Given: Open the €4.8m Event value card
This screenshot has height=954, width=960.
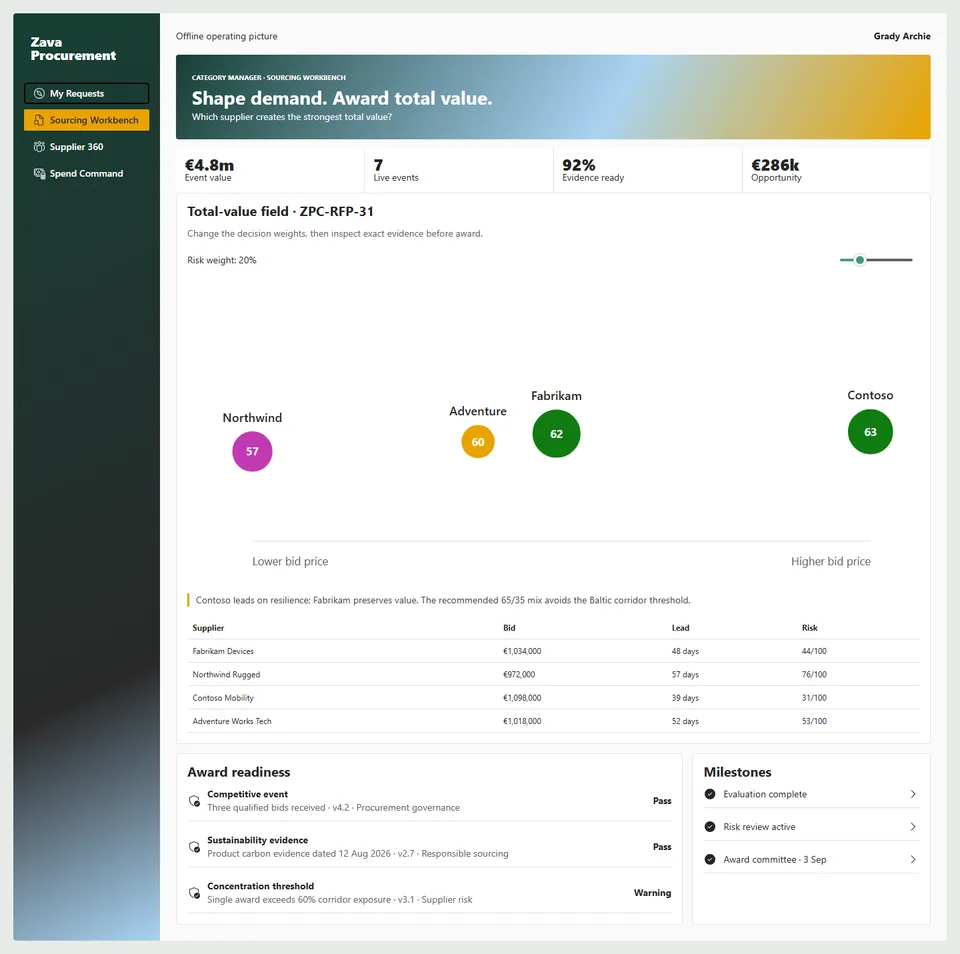Looking at the screenshot, I should 270,170.
